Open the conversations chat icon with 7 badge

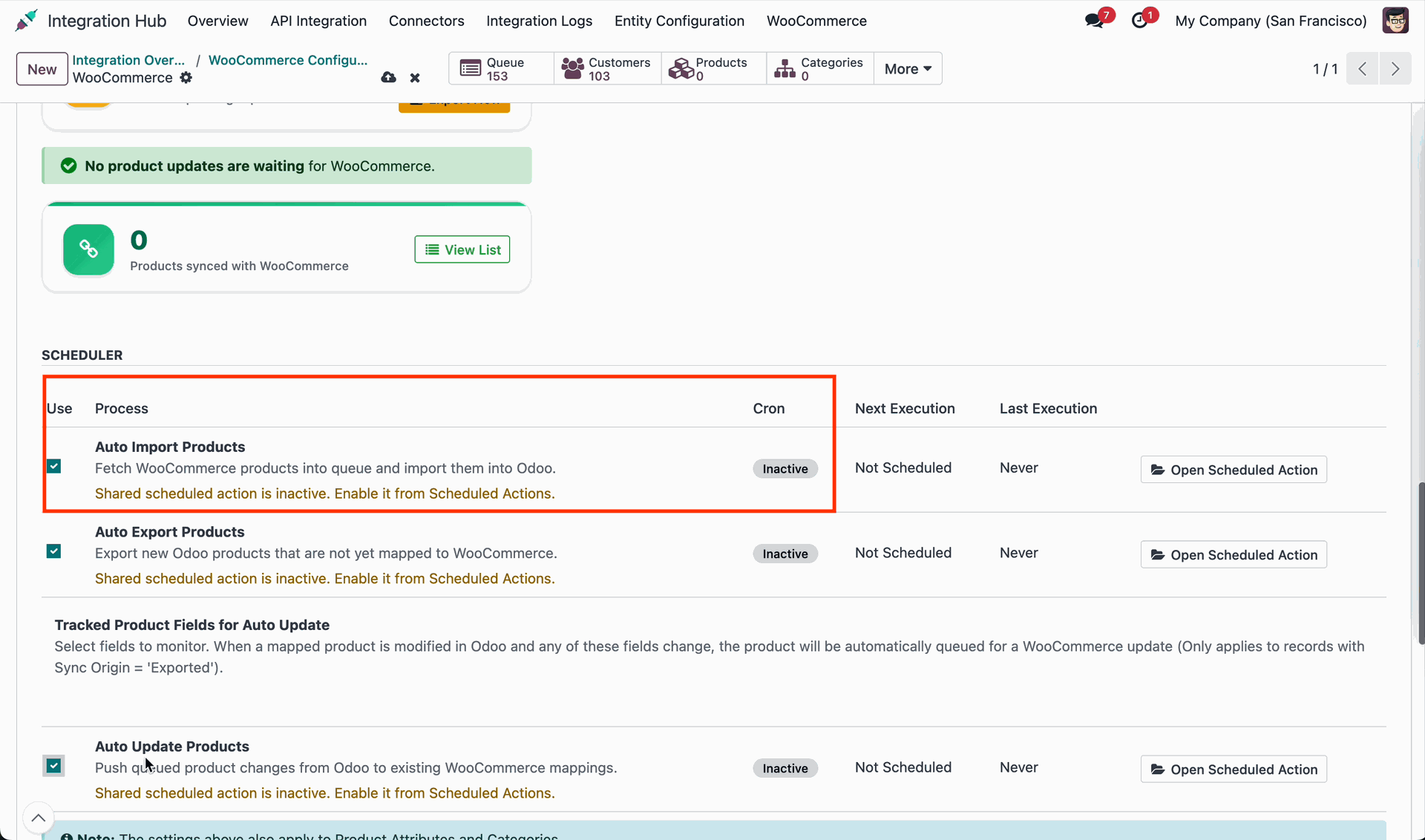(1095, 21)
